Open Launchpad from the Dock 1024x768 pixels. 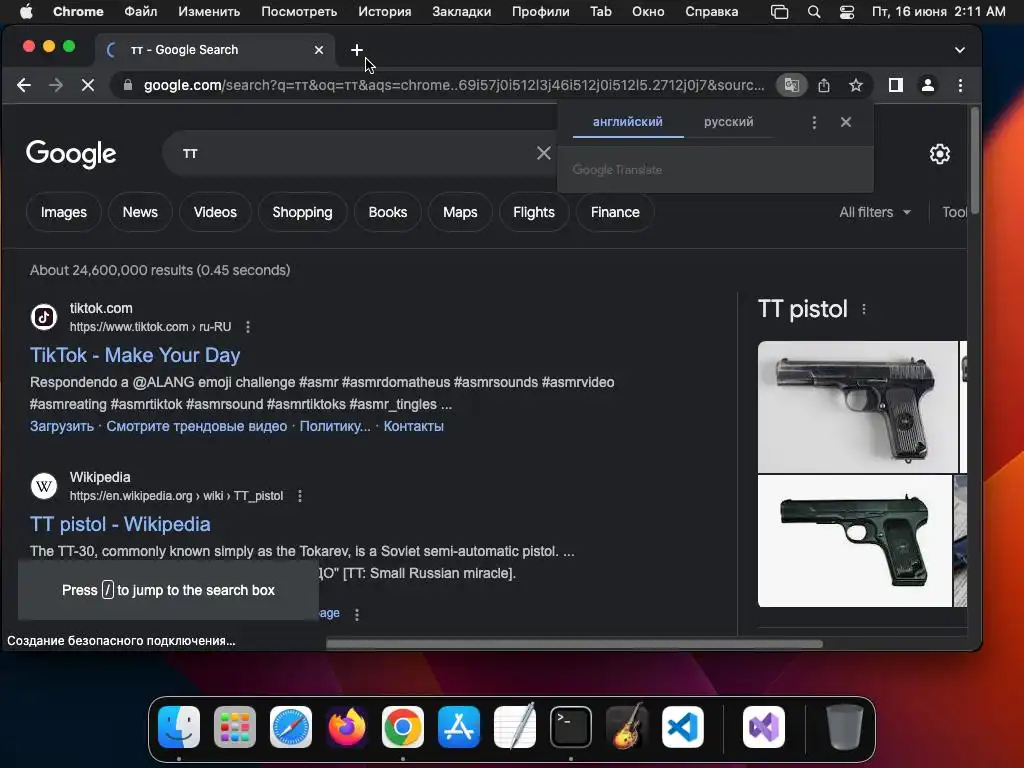point(234,727)
